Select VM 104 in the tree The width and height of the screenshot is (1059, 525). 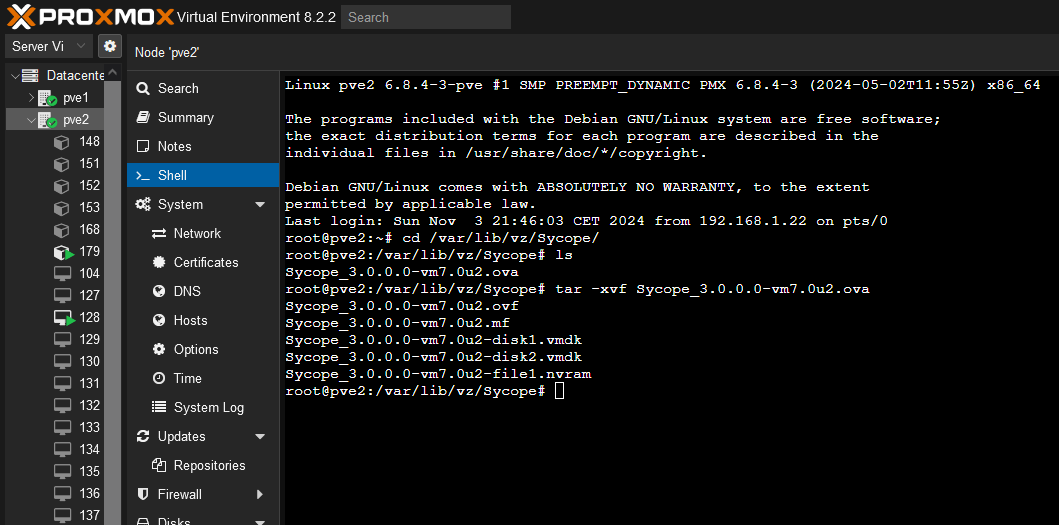point(89,273)
